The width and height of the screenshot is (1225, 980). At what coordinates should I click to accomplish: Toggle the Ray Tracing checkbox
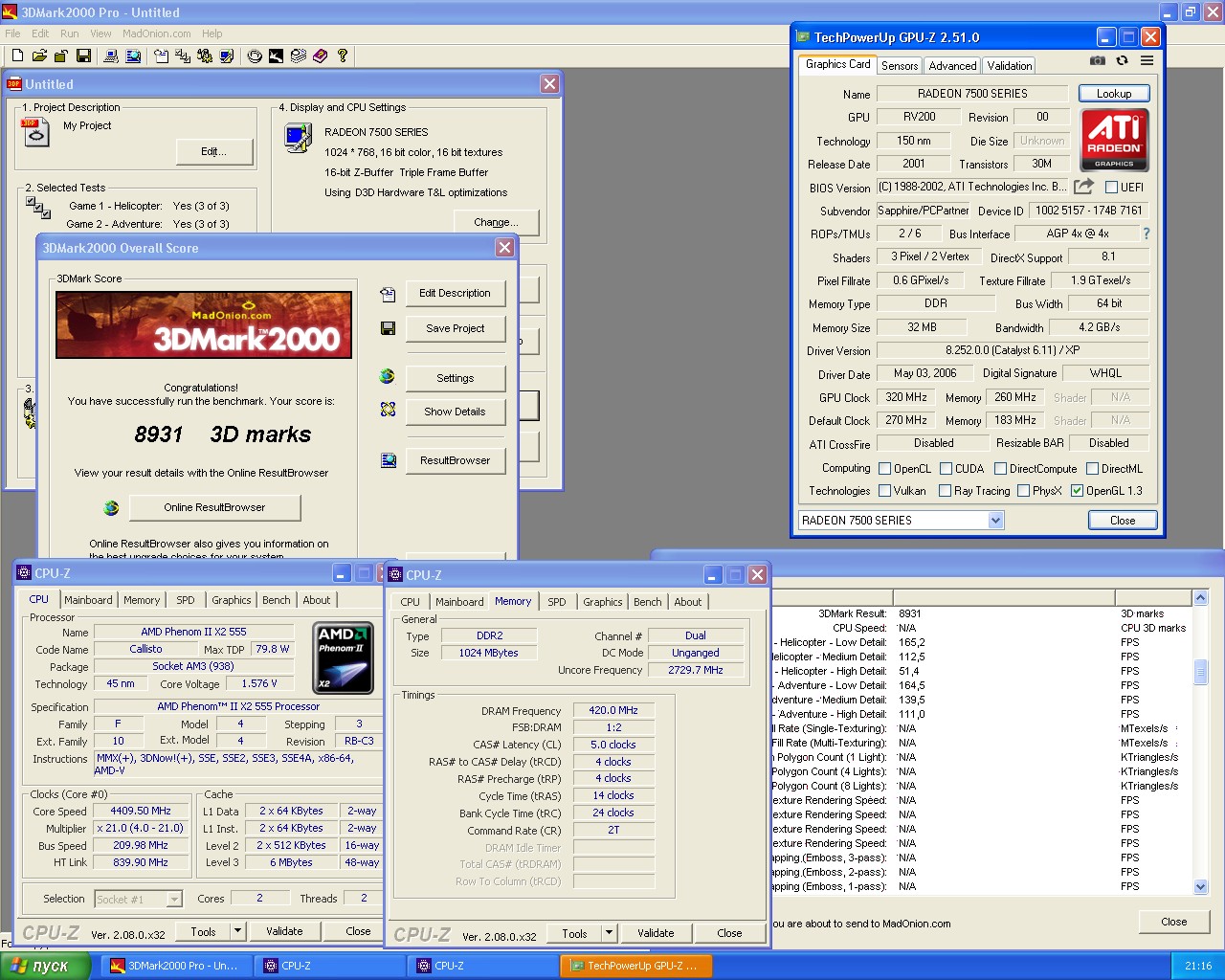(x=946, y=491)
